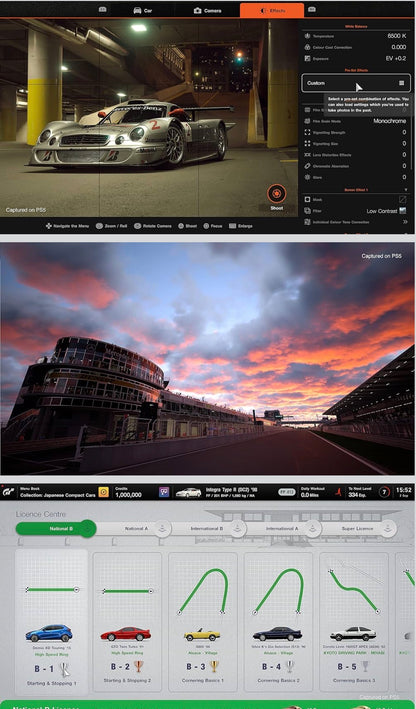Open the Custom pre-set effects dropdown
The image size is (416, 709).
pyautogui.click(x=356, y=83)
